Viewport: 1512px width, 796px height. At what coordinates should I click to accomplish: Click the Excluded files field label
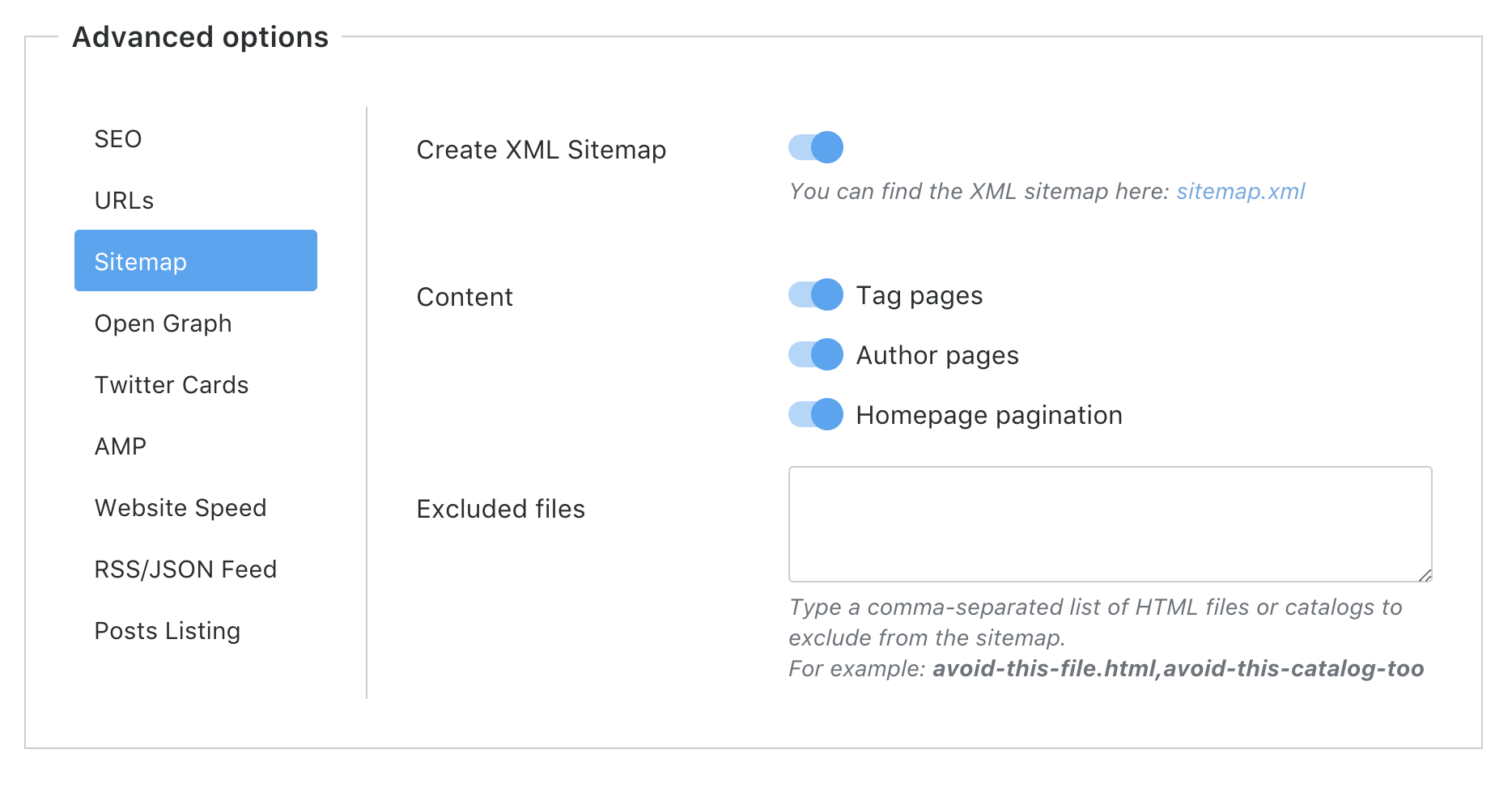tap(500, 509)
